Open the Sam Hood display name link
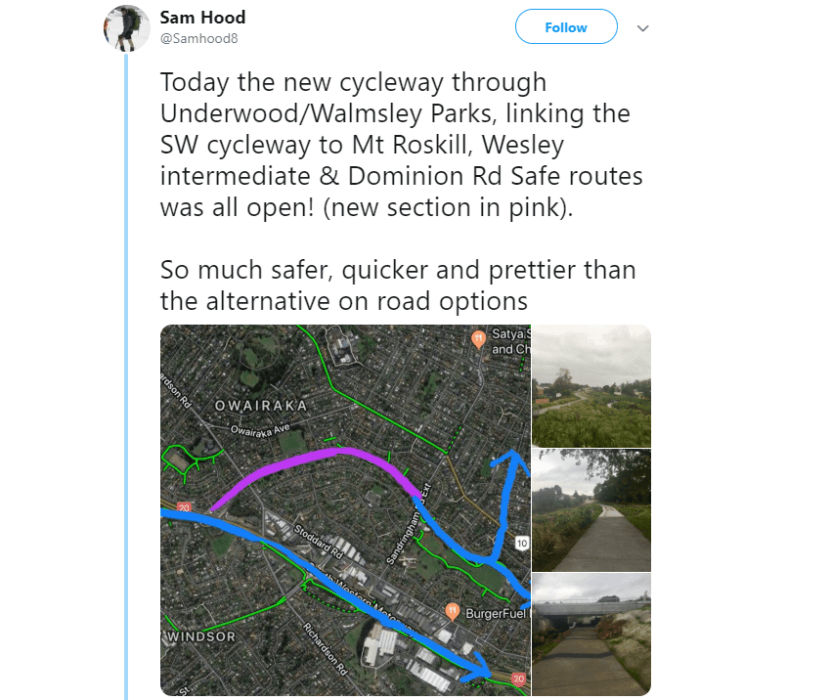This screenshot has height=700, width=831. [x=202, y=18]
